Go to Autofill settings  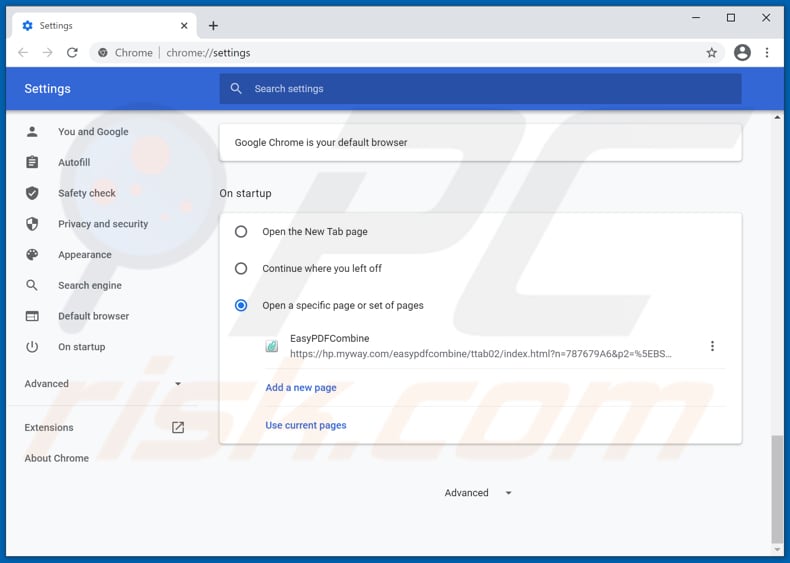coord(74,162)
